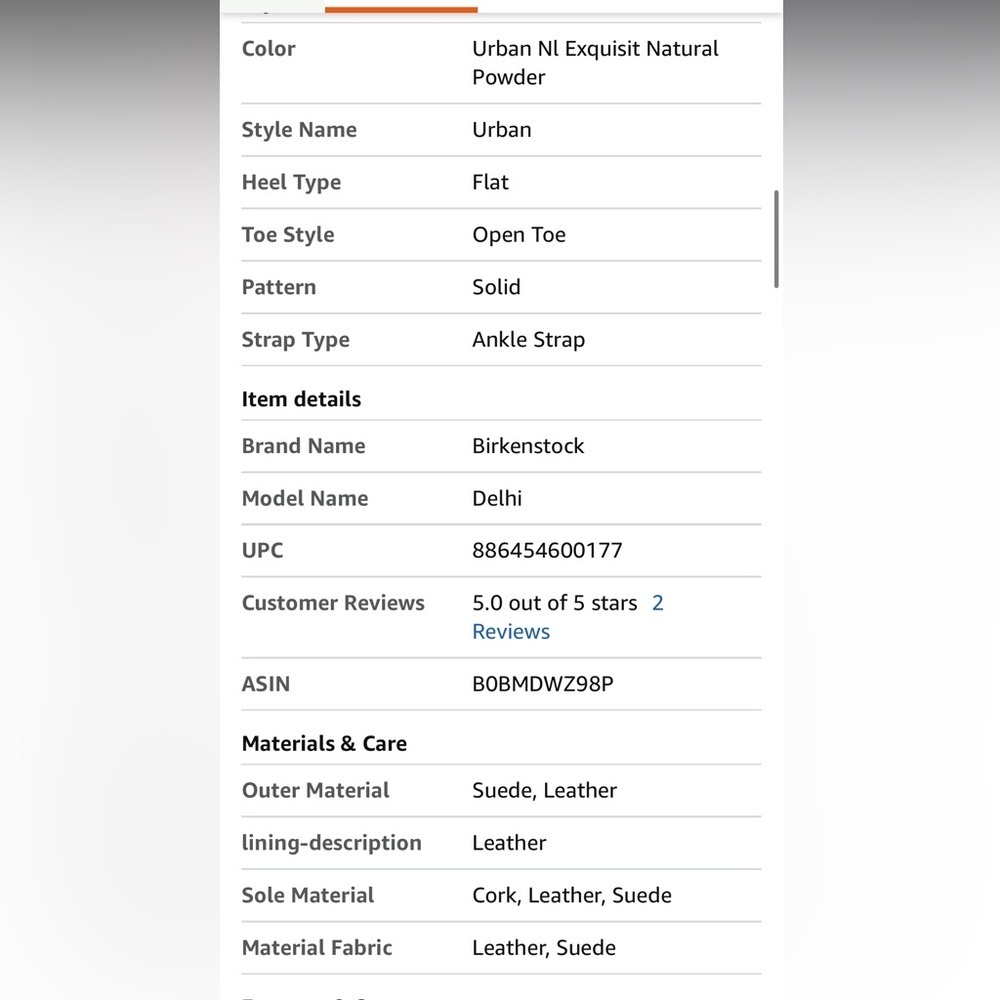Click the Outer Material value Suede, Leather

point(544,790)
